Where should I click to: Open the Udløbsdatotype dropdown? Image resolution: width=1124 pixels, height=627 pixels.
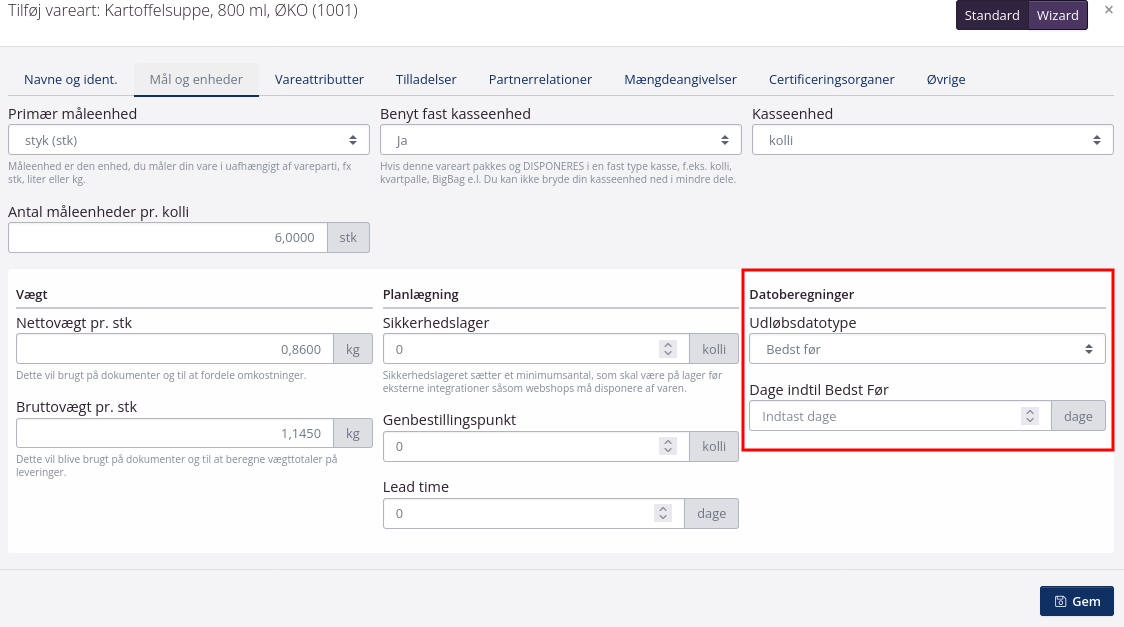[x=927, y=349]
